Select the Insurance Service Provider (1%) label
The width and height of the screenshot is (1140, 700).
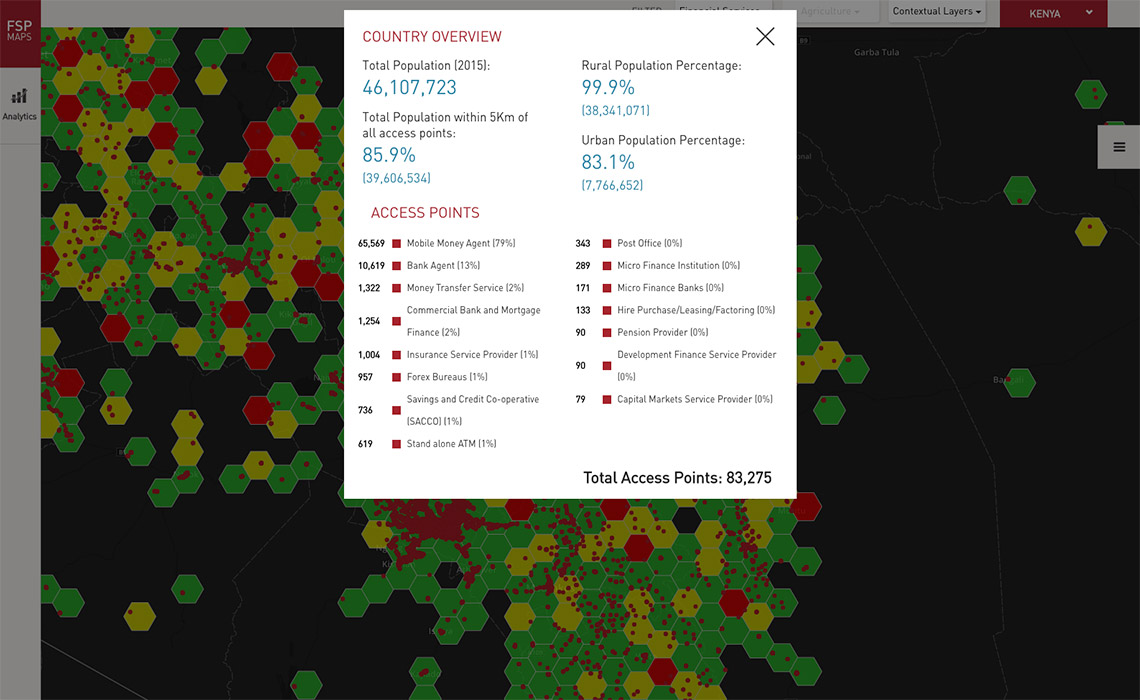(473, 355)
